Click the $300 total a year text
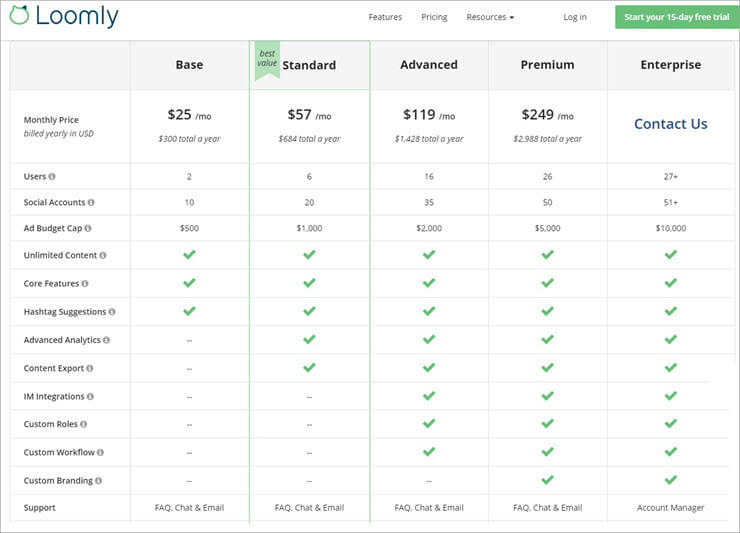The image size is (740, 533). pyautogui.click(x=189, y=139)
